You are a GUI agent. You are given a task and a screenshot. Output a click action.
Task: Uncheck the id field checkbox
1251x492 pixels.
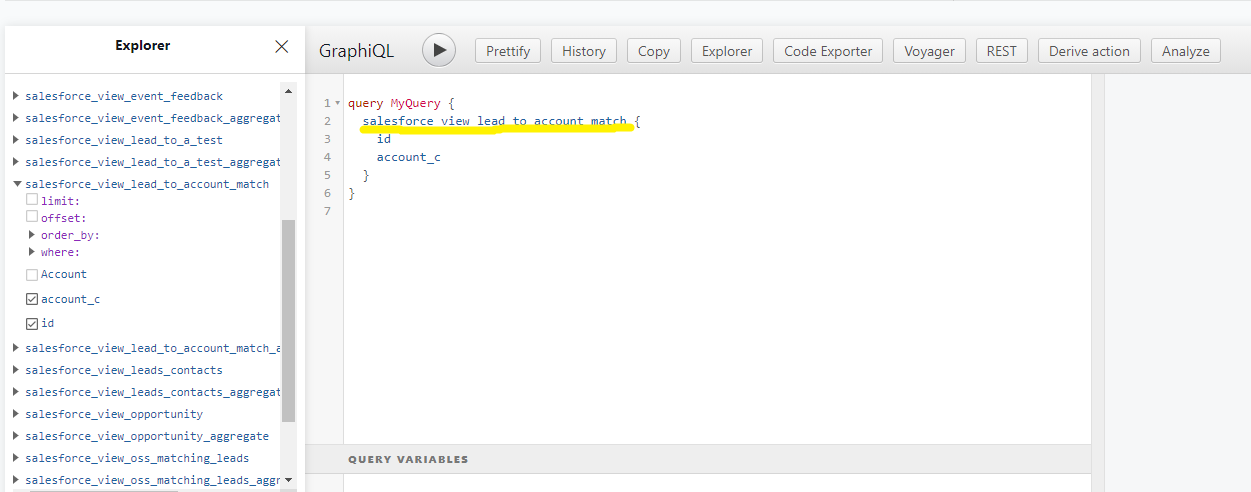point(32,323)
